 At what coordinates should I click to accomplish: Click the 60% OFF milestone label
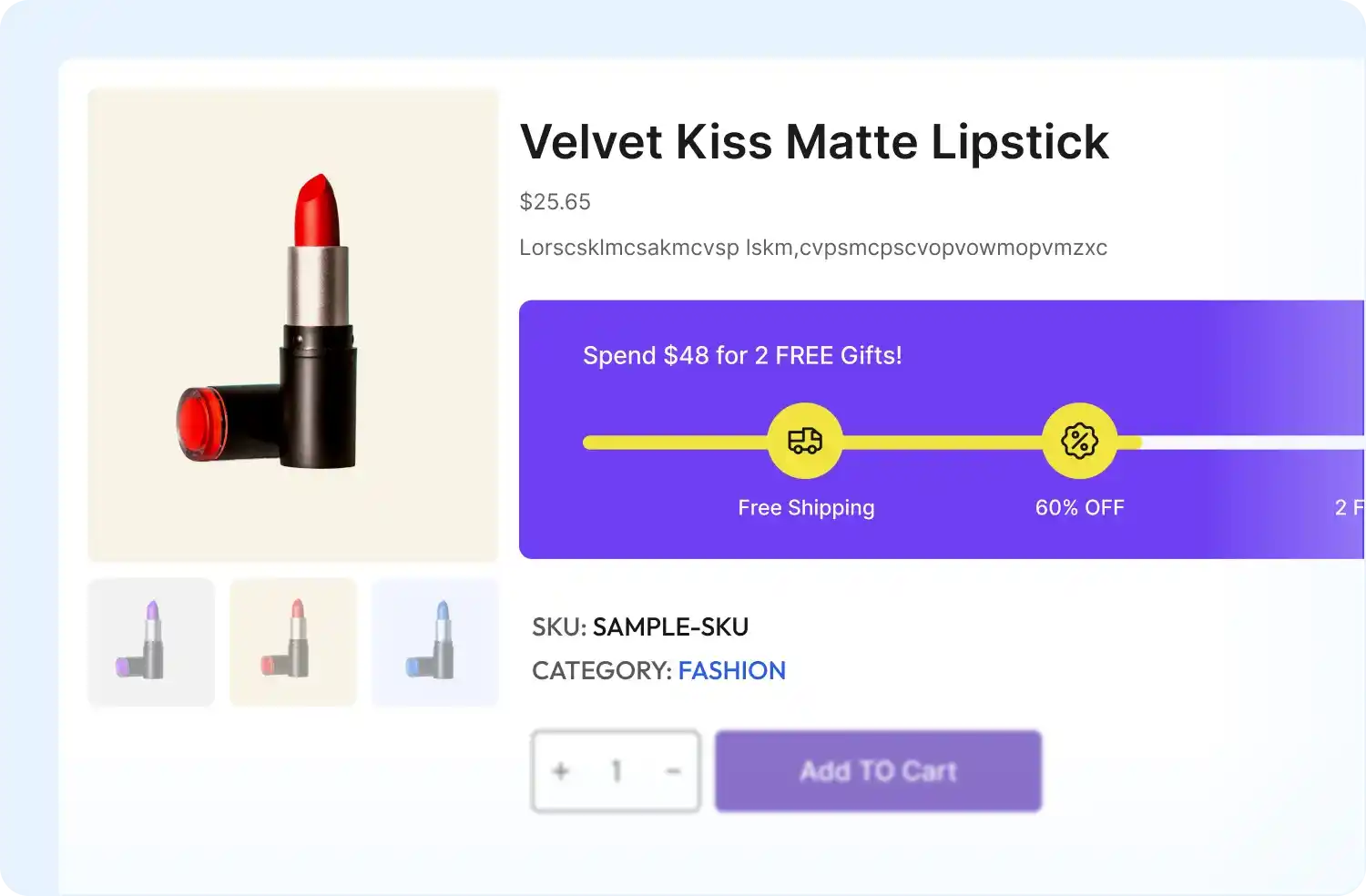pyautogui.click(x=1079, y=508)
